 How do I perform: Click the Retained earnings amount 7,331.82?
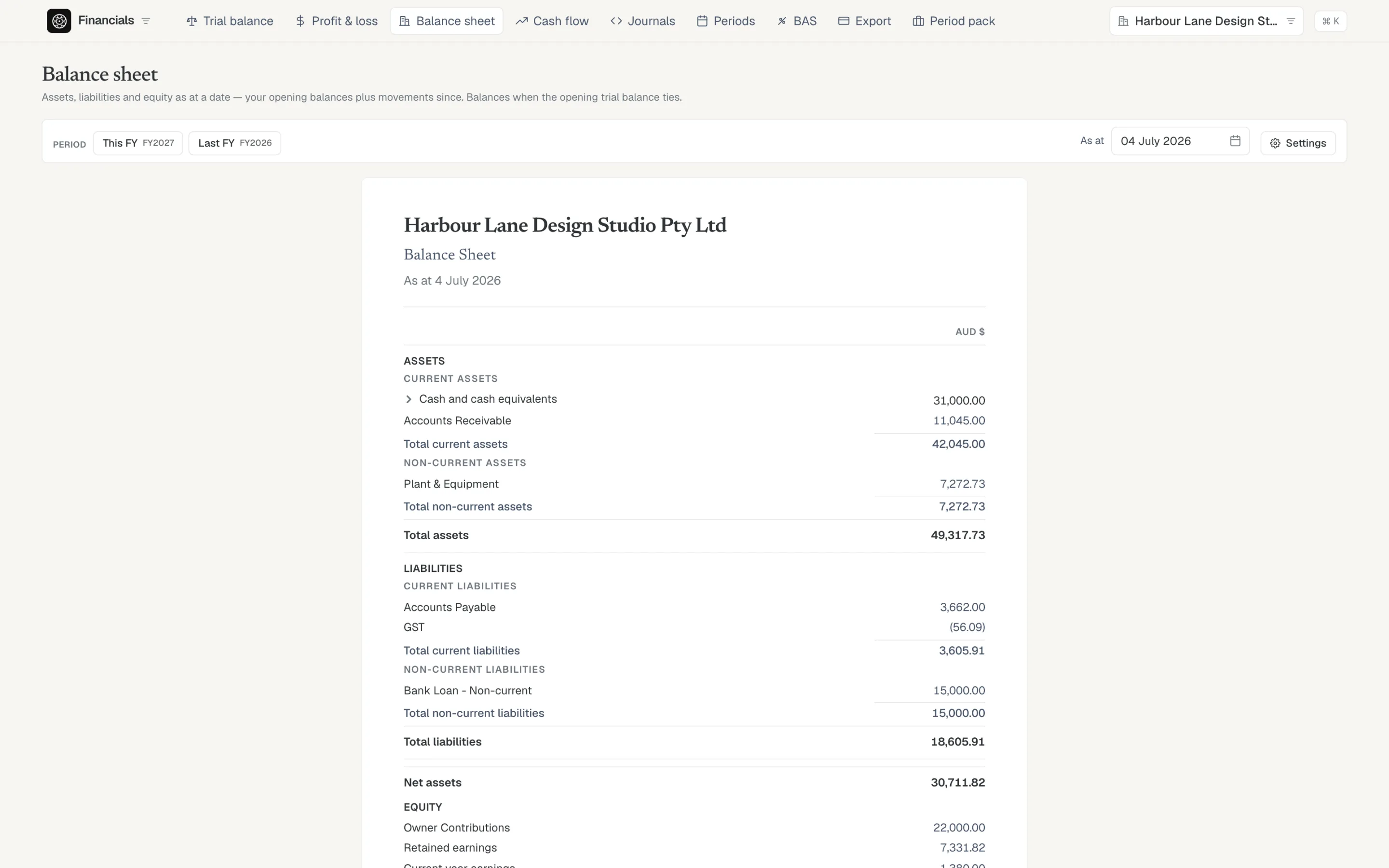(962, 848)
